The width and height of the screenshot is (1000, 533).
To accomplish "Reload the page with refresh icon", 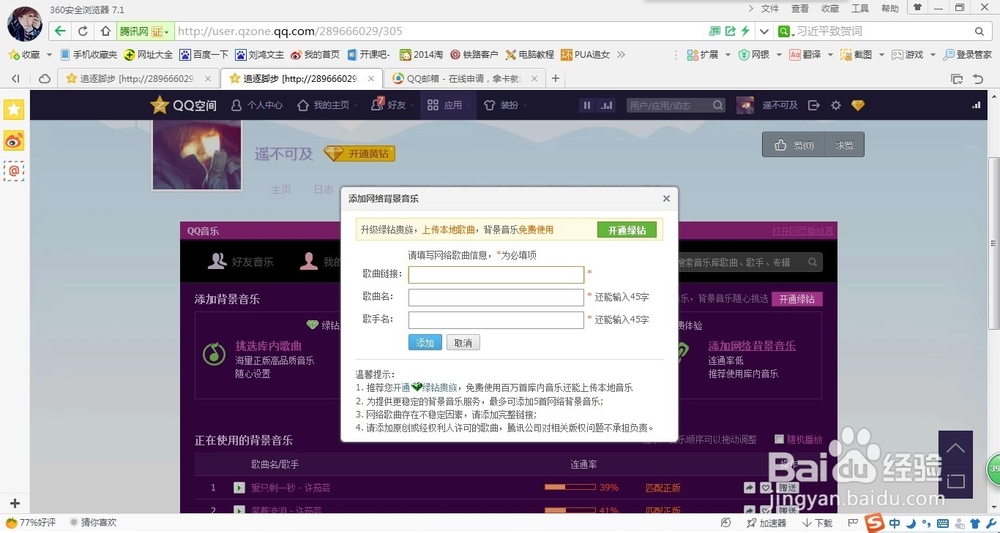I will pos(83,31).
